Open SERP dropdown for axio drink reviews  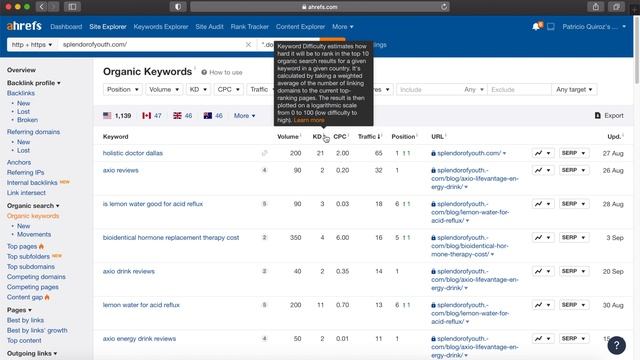click(x=574, y=271)
